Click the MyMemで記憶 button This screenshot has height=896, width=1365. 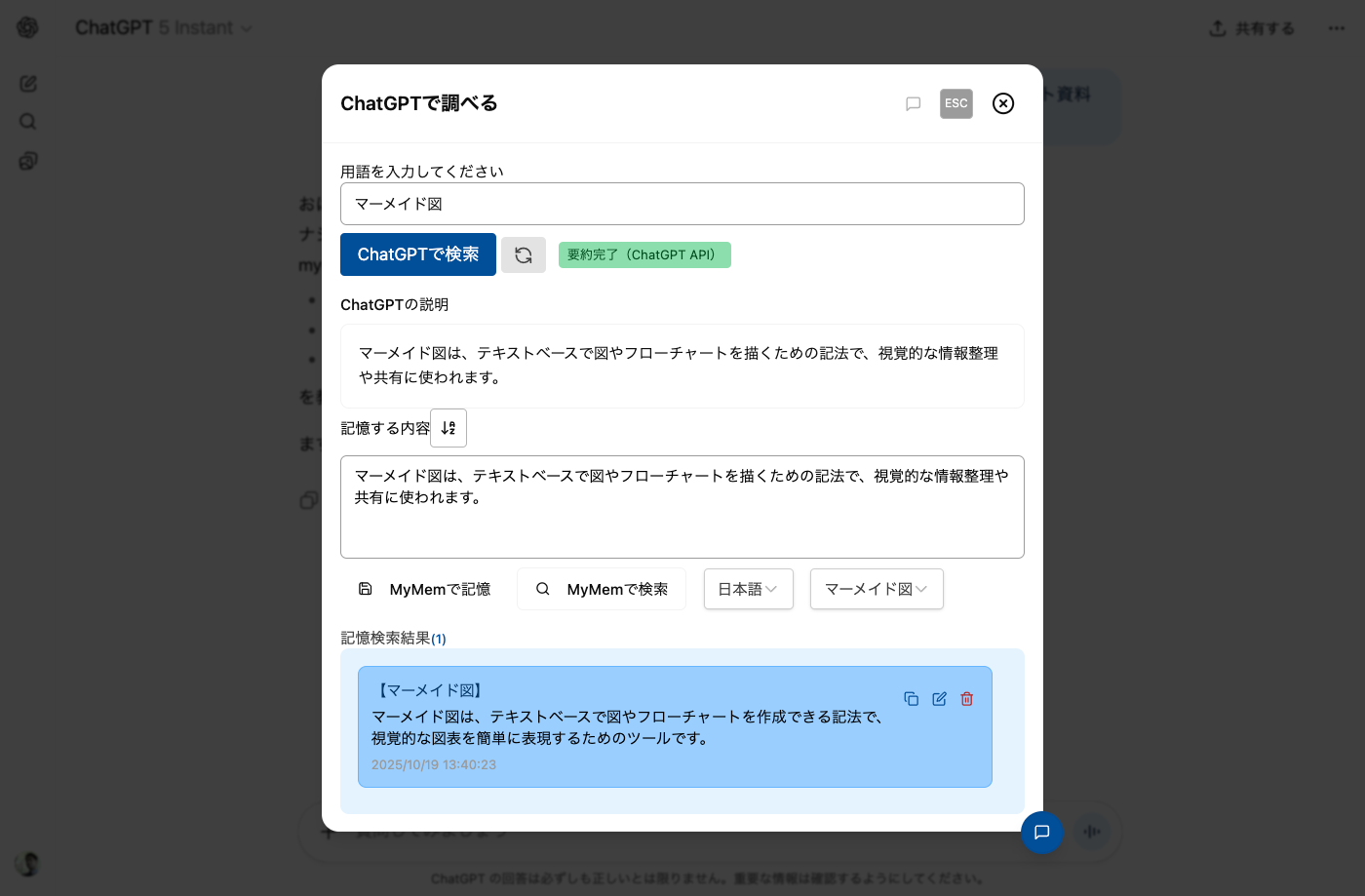[424, 589]
